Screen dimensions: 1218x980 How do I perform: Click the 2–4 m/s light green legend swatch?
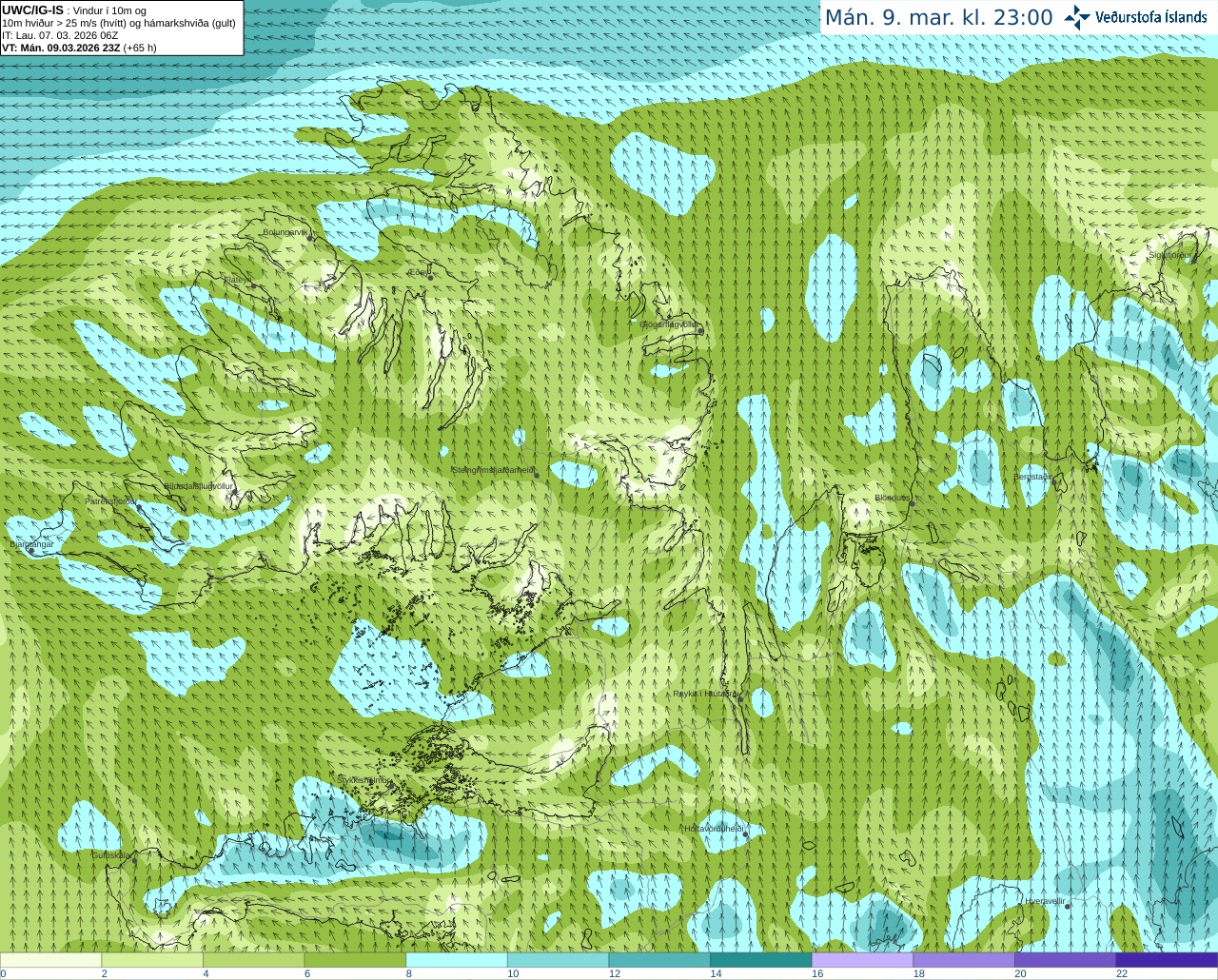pos(152,960)
